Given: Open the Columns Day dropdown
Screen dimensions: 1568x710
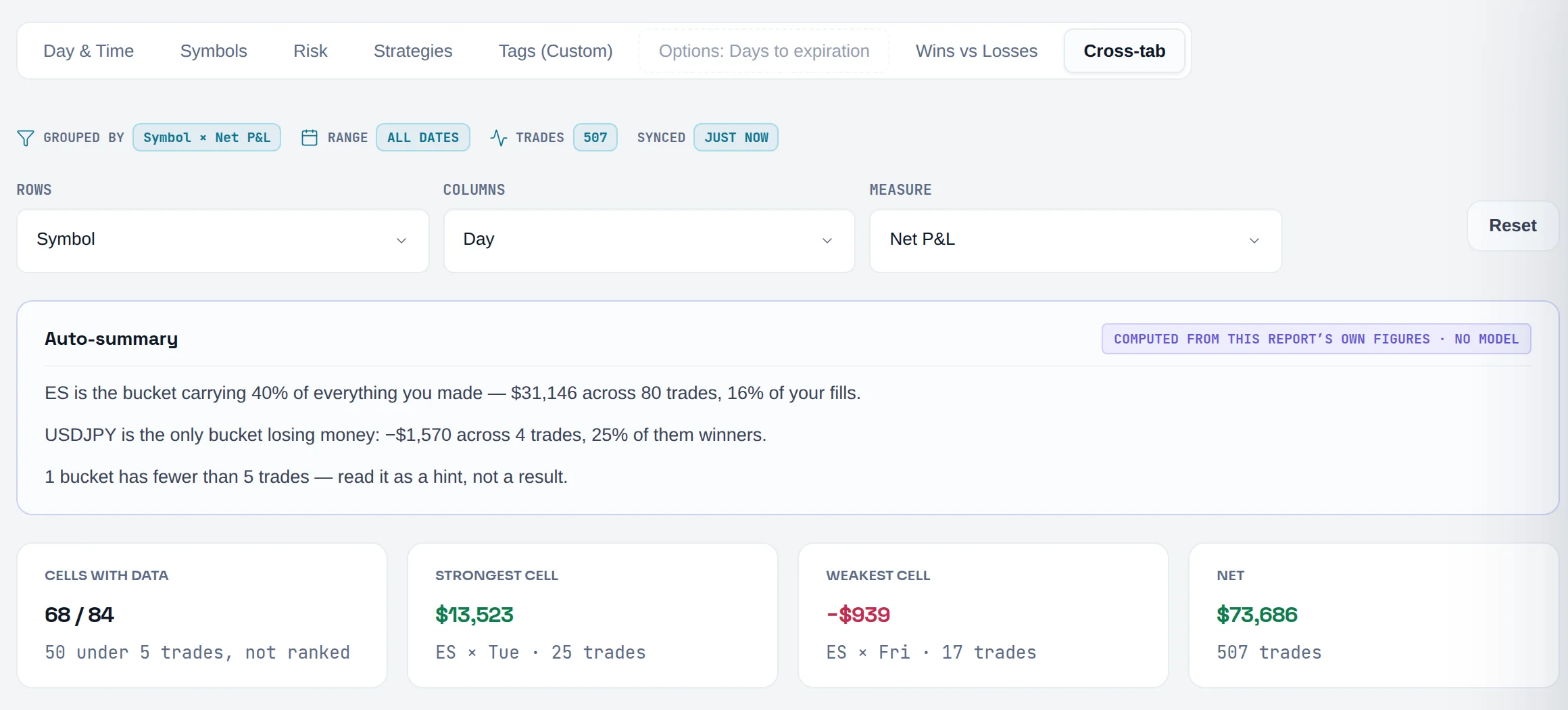Looking at the screenshot, I should coord(650,241).
